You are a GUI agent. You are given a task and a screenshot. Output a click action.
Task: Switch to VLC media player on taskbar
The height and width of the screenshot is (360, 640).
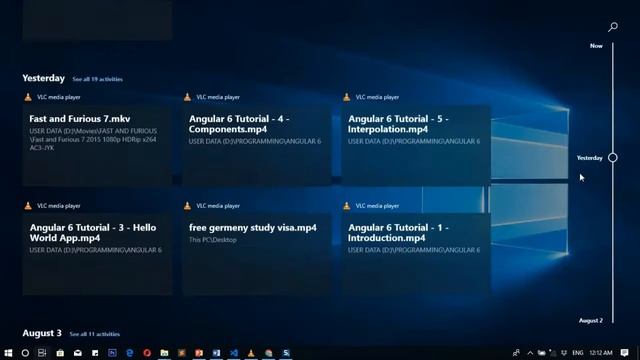coord(251,353)
